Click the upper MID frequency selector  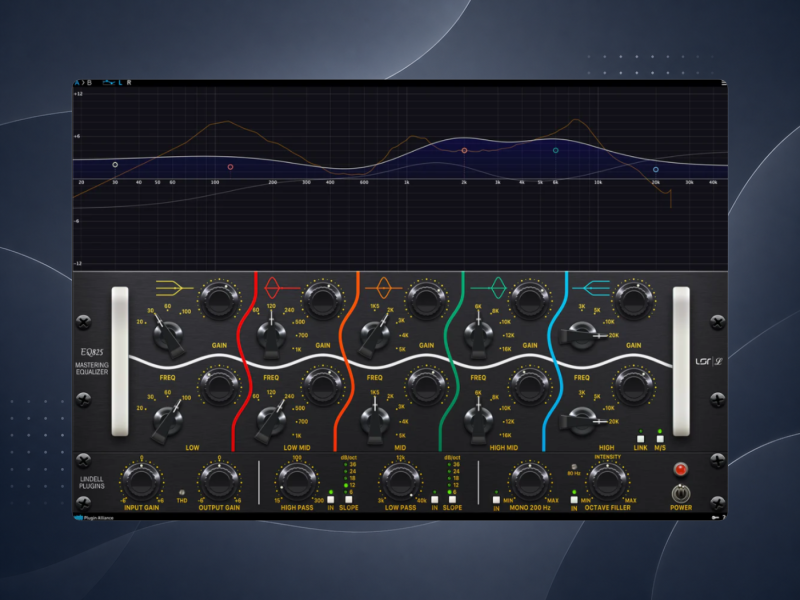375,335
